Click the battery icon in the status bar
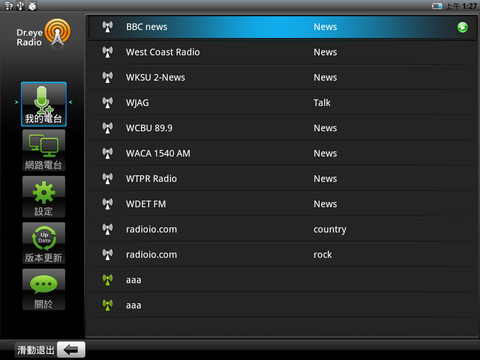Image resolution: width=480 pixels, height=360 pixels. [x=437, y=6]
